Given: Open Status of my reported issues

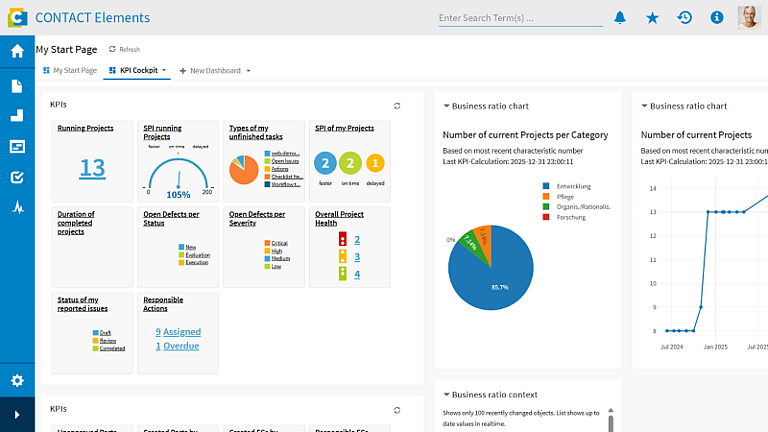Looking at the screenshot, I should tap(82, 304).
